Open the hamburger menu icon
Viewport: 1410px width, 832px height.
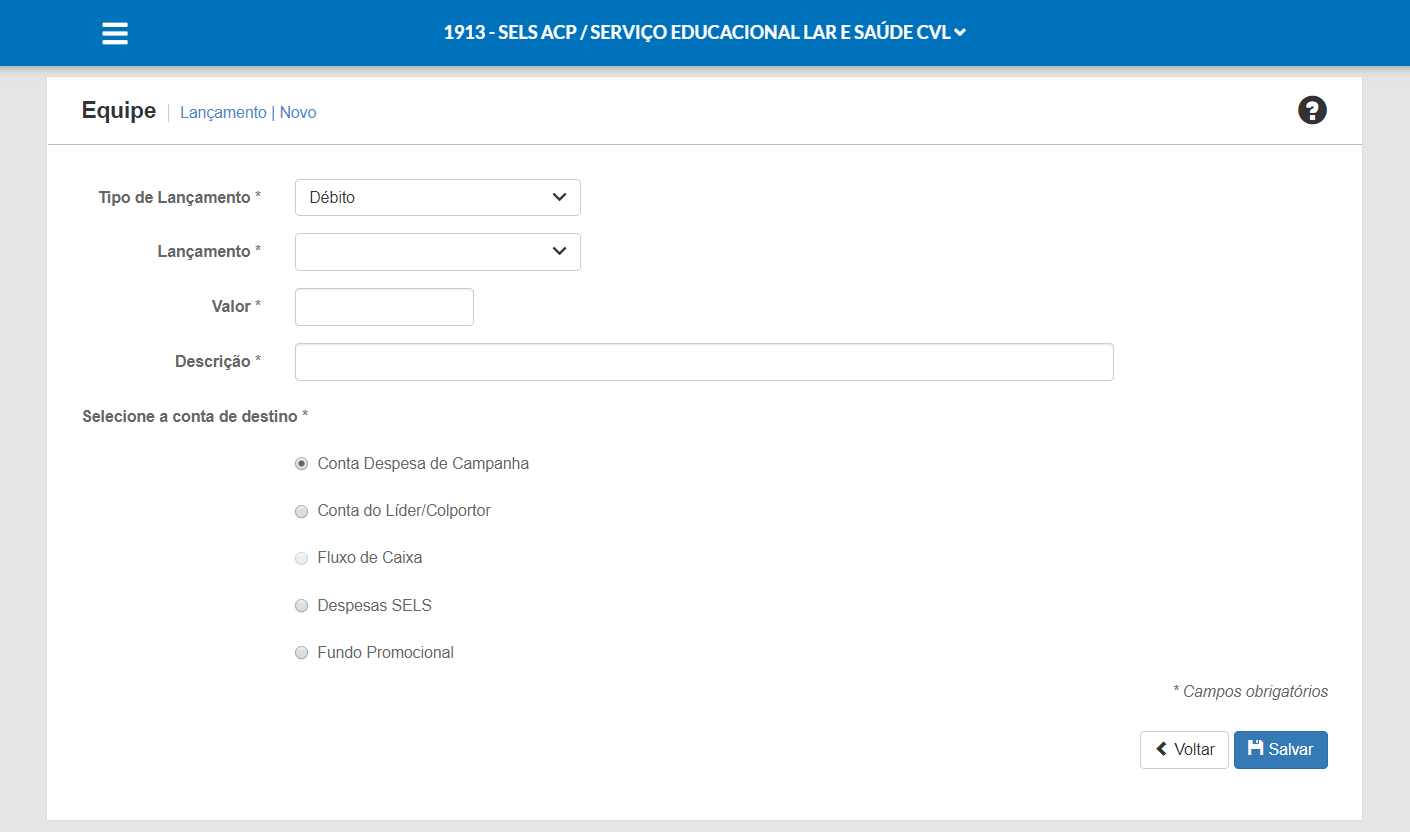coord(115,33)
